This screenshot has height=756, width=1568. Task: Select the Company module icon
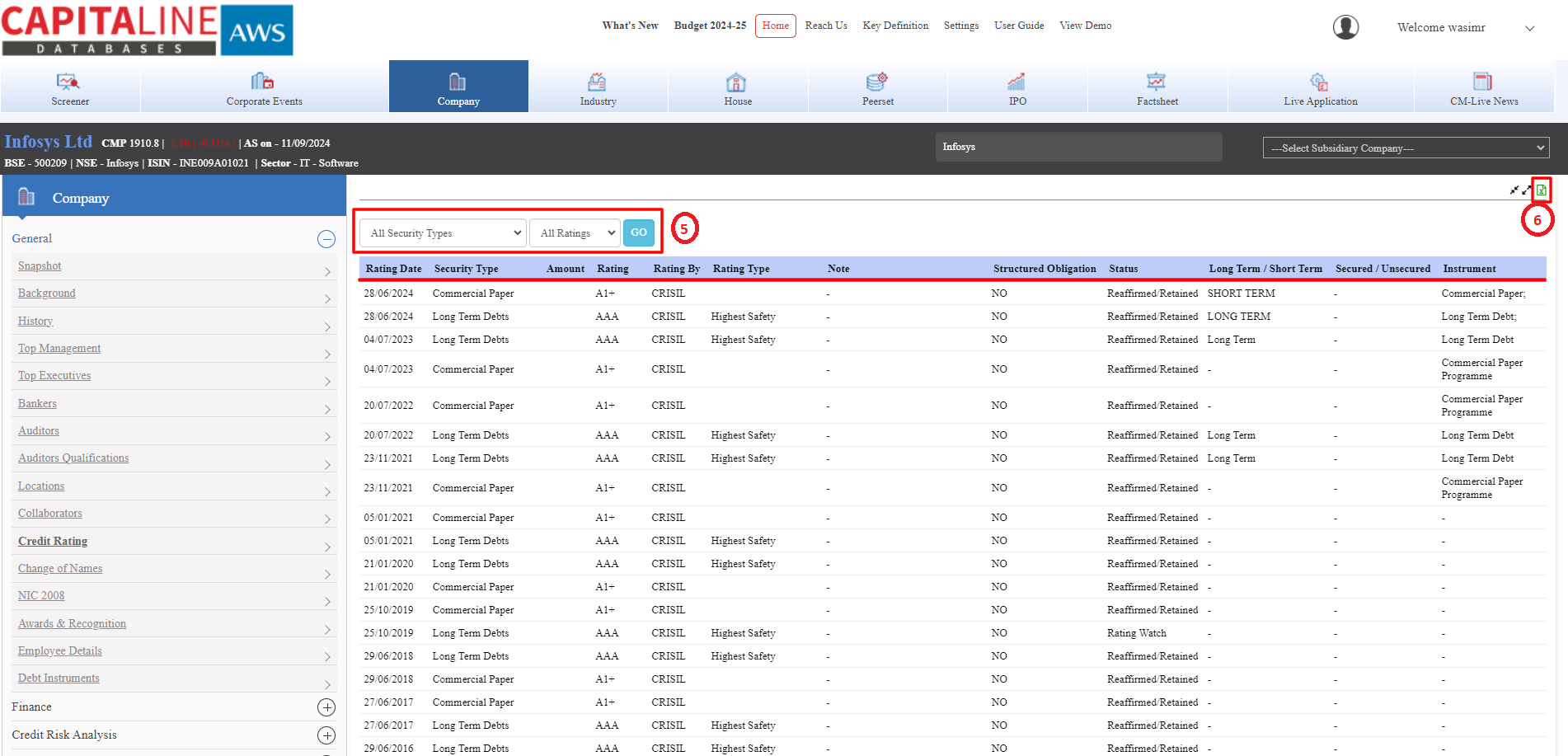pyautogui.click(x=458, y=82)
